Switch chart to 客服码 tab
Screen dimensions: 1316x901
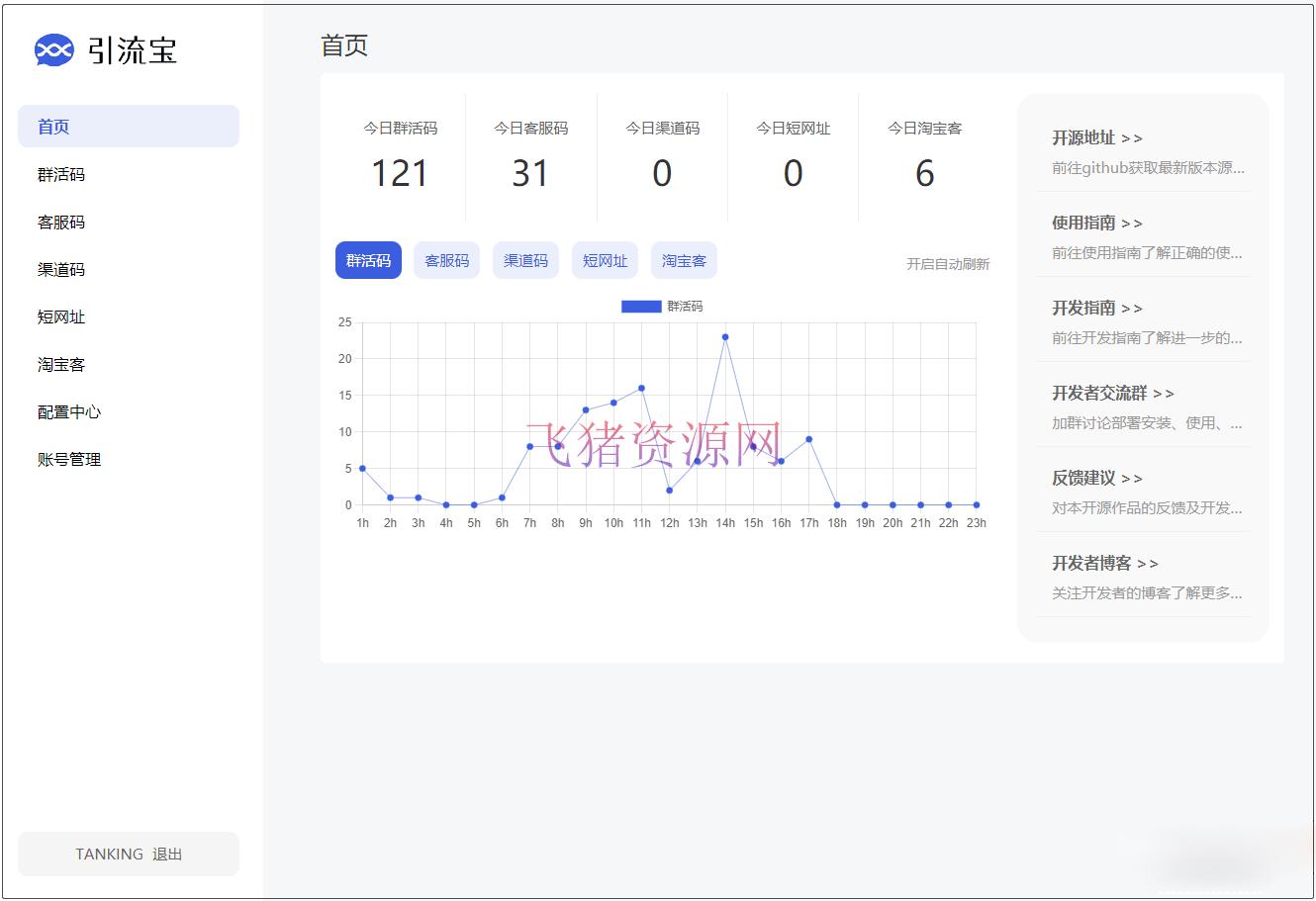(x=446, y=261)
